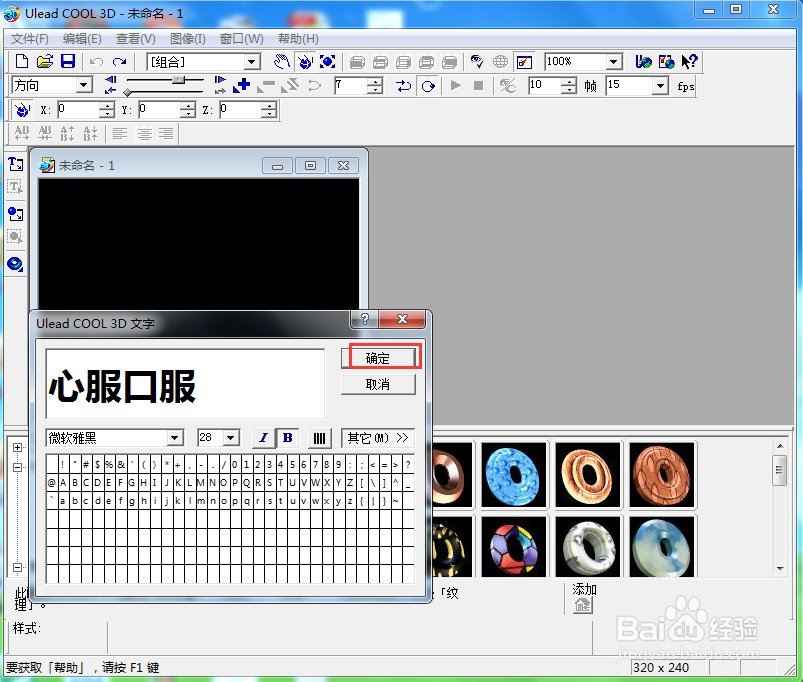Play the animation
Viewport: 803px width, 682px height.
(455, 86)
